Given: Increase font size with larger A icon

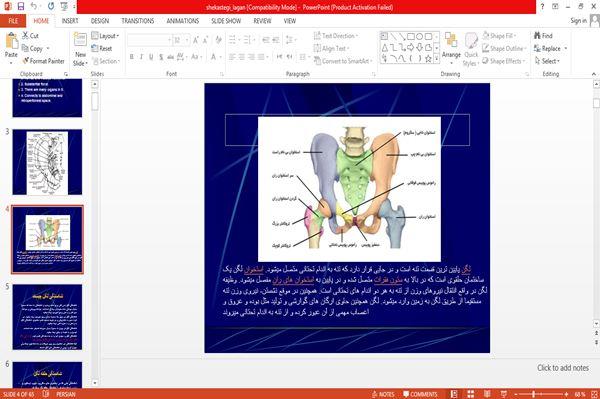Looking at the screenshot, I should pos(196,40).
